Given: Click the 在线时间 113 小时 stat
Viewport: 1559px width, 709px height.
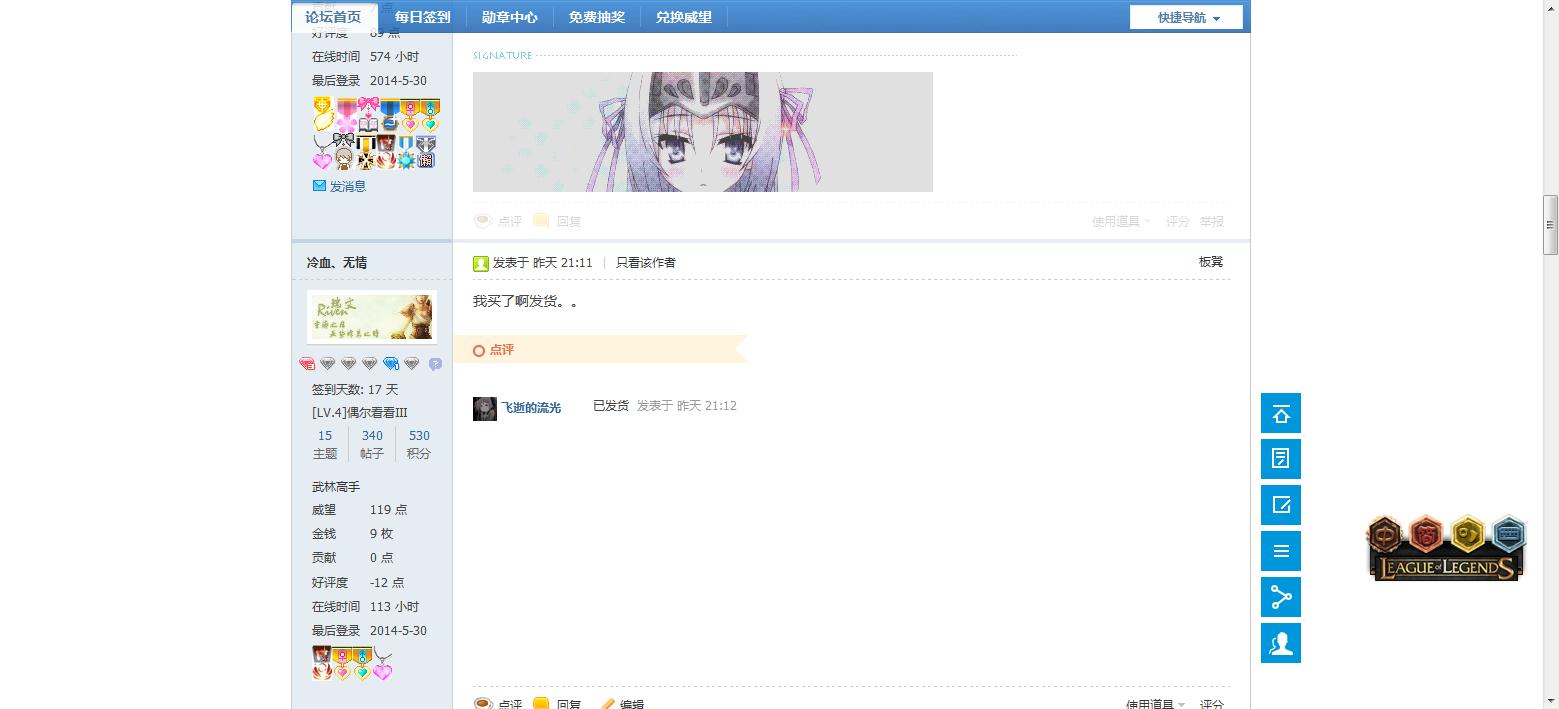Looking at the screenshot, I should (366, 607).
